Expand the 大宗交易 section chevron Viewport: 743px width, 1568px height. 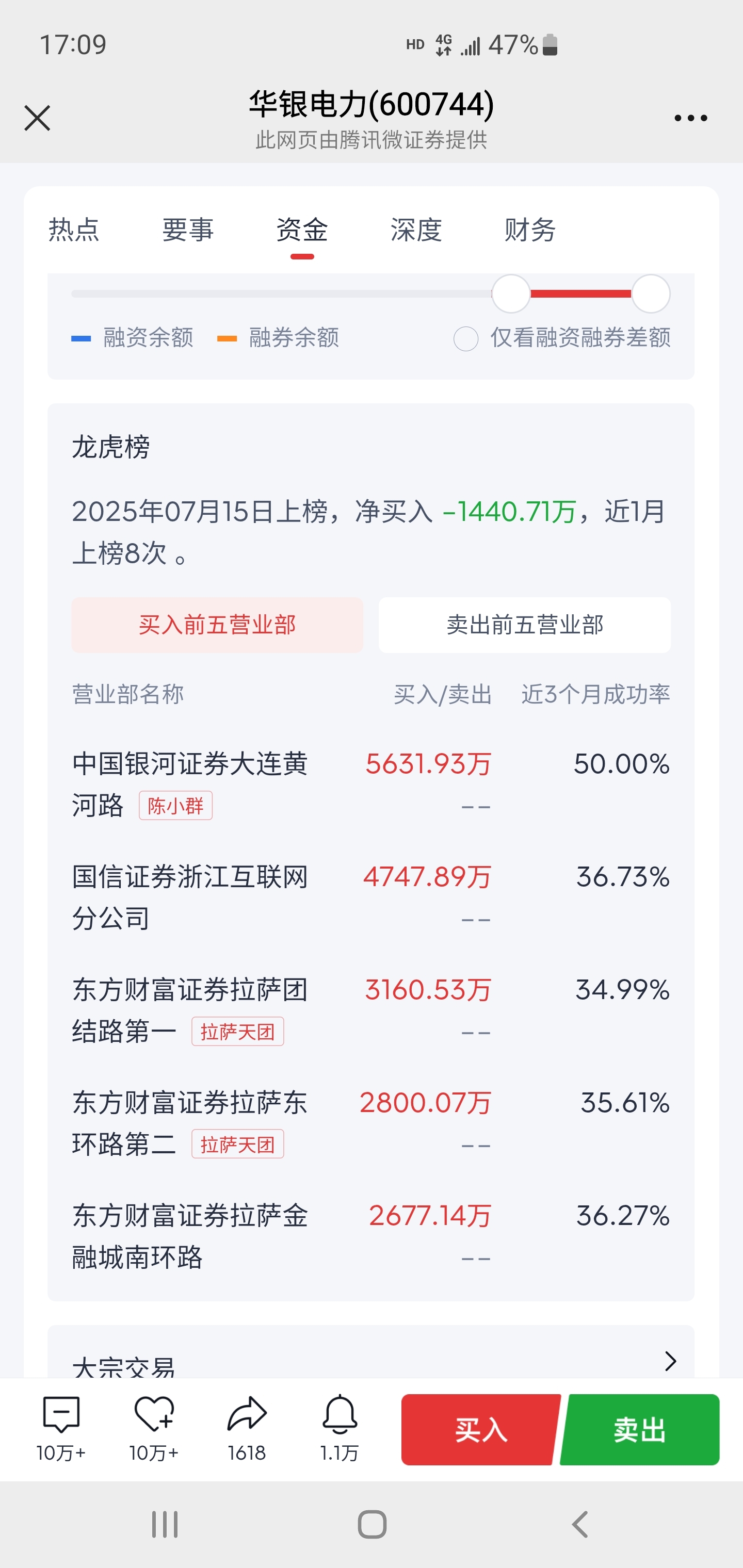[x=671, y=1361]
